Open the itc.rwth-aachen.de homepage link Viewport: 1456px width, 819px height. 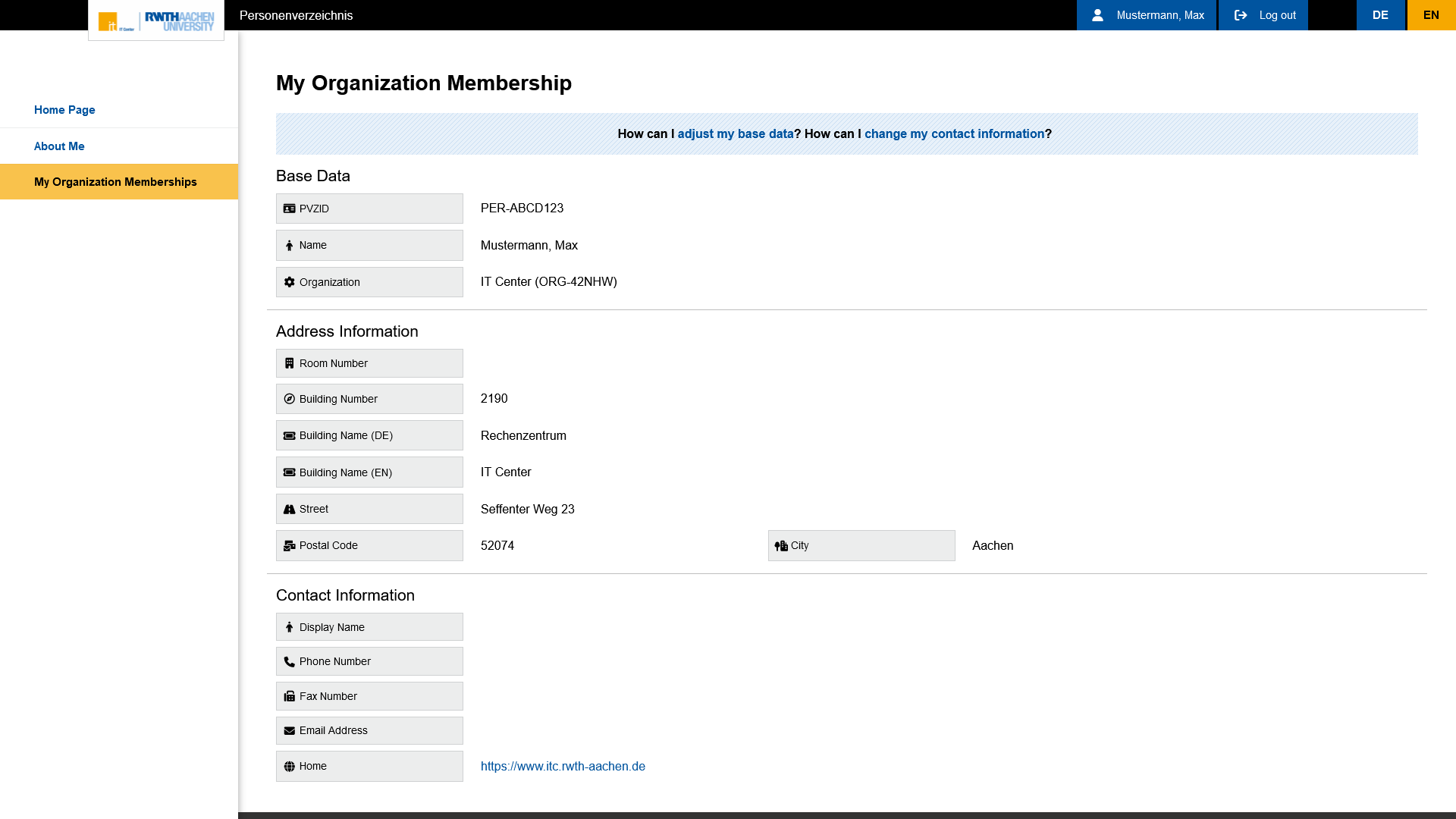563,767
